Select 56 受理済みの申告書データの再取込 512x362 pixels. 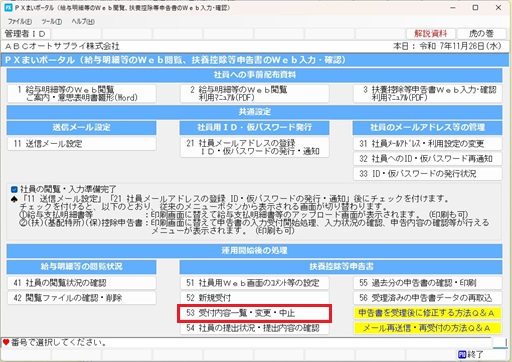[x=428, y=298]
